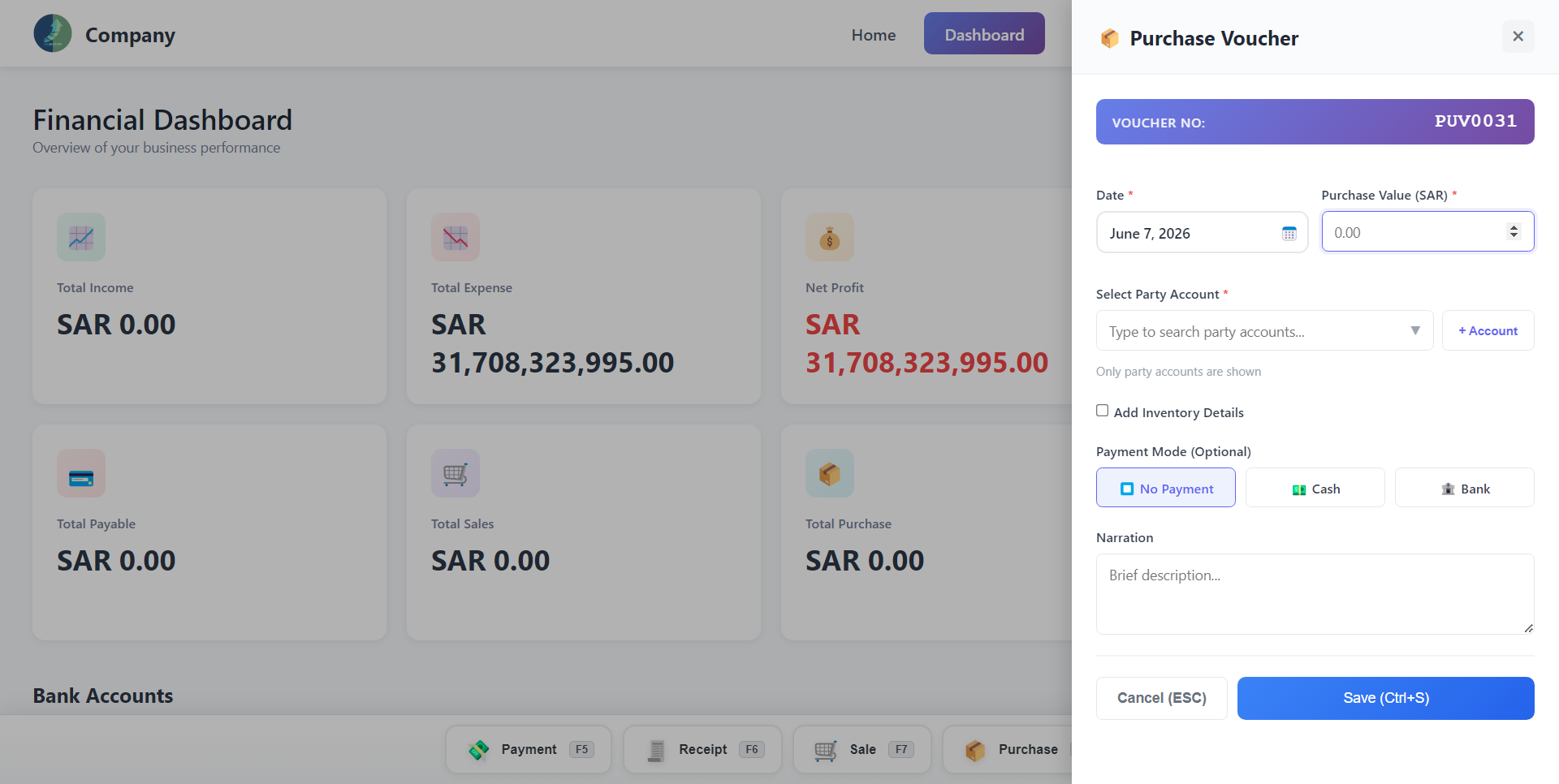Screen dimensions: 1559x784
Task: Click the Net Profit money bag icon
Action: click(830, 237)
